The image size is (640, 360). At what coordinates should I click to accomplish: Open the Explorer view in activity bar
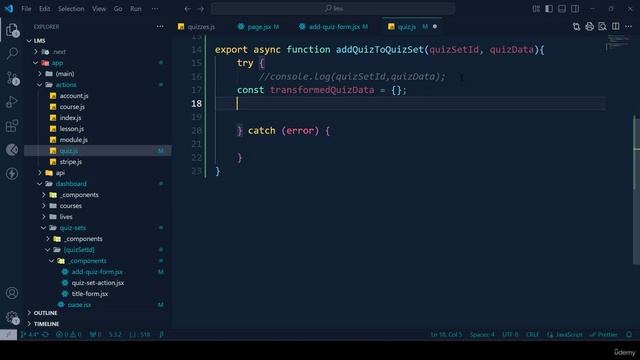tap(12, 30)
